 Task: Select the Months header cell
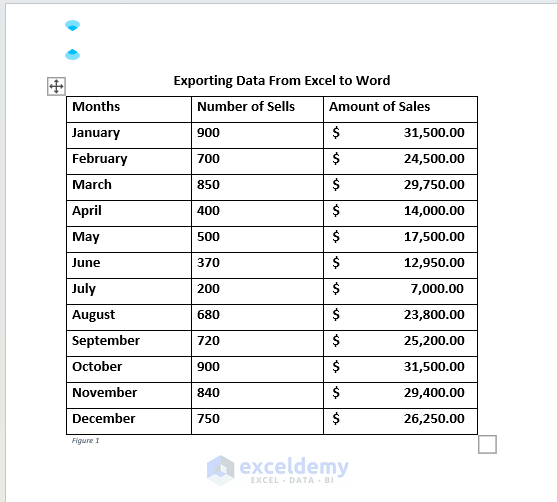click(x=129, y=109)
